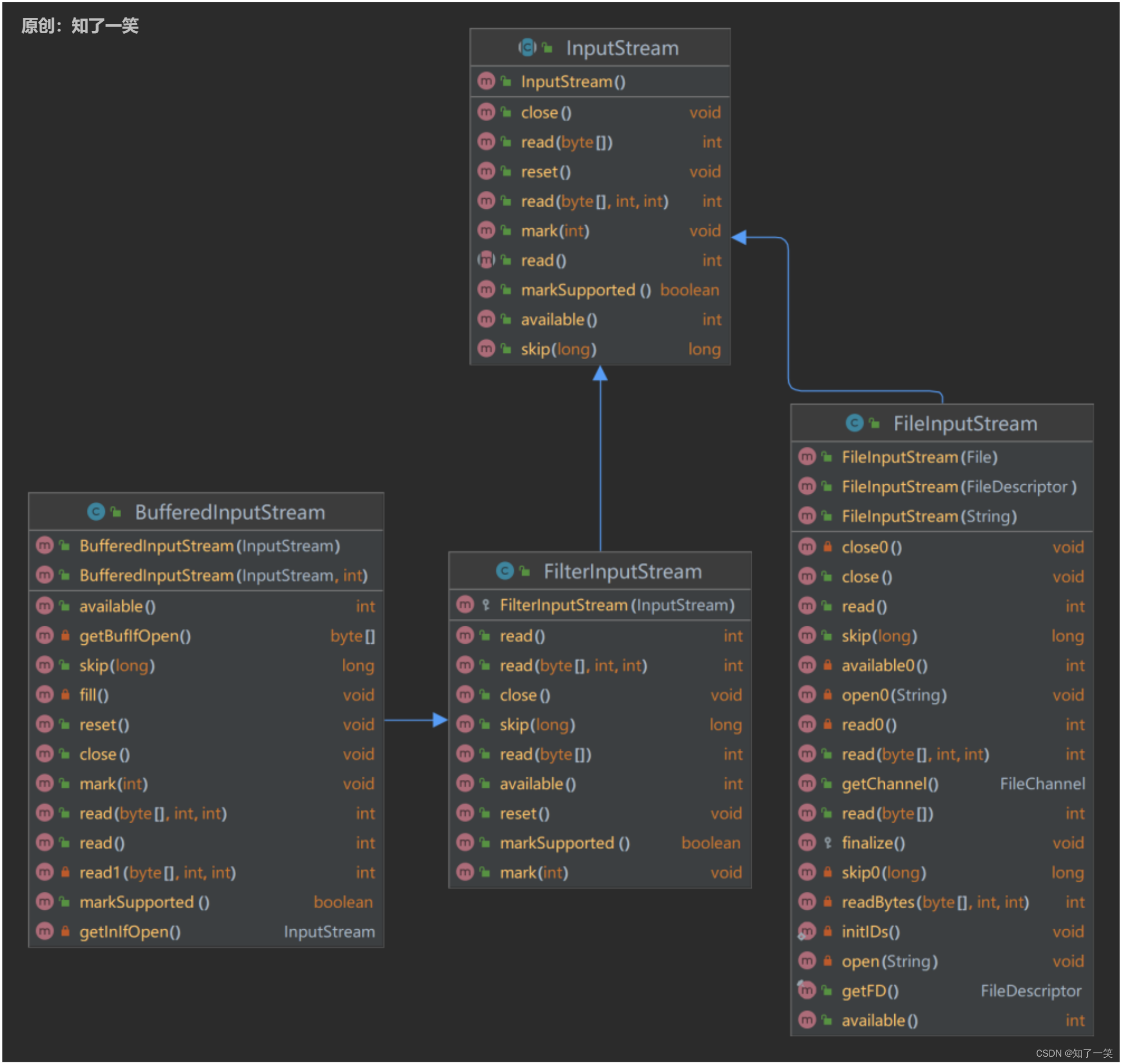Select read1(byte[], int, int) in BufferedInputStream
The height and width of the screenshot is (1064, 1122).
pyautogui.click(x=157, y=872)
